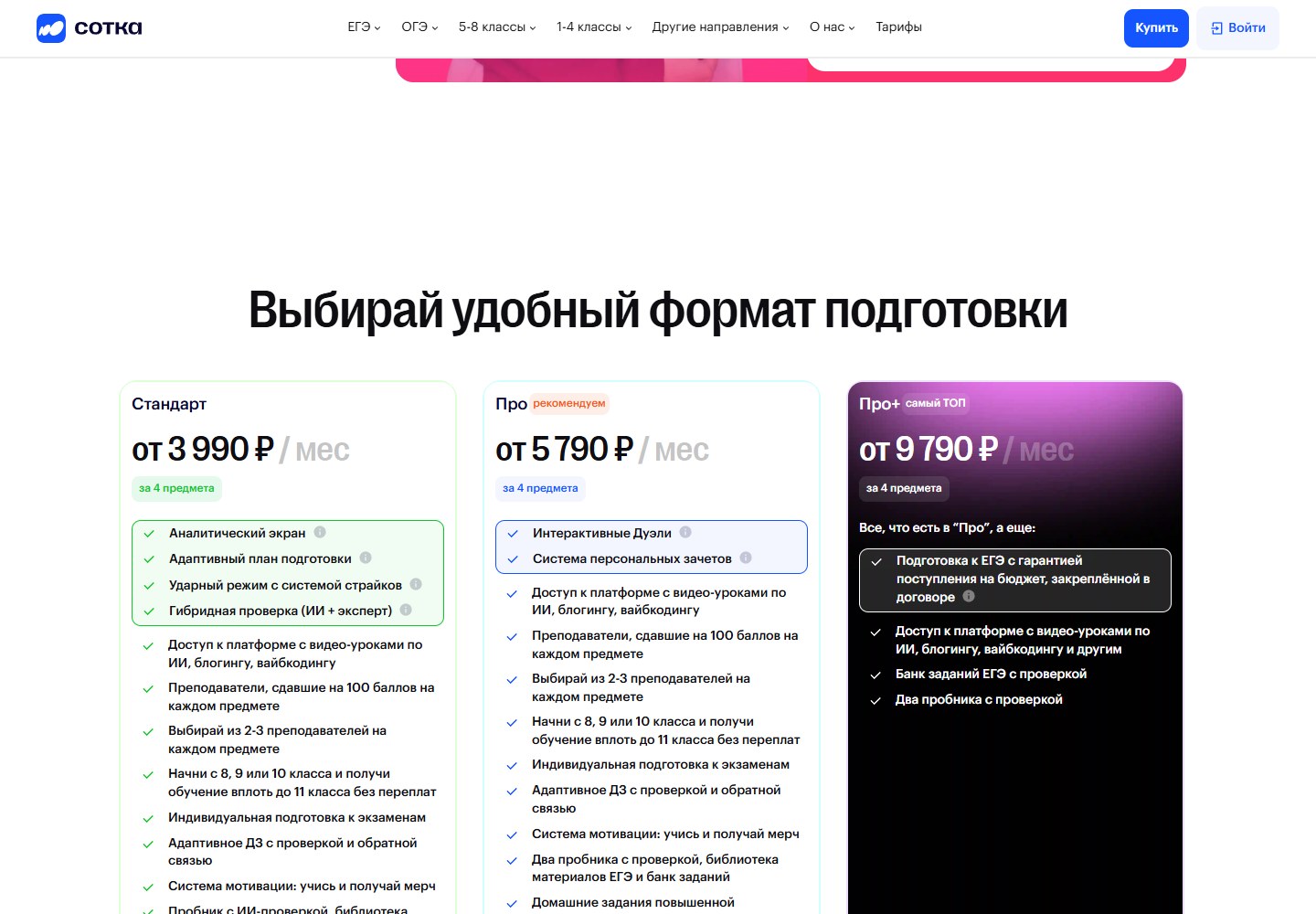Click checkmark beside Интерактивные Дуэли
Viewport: 1316px width, 914px height.
[x=513, y=534]
